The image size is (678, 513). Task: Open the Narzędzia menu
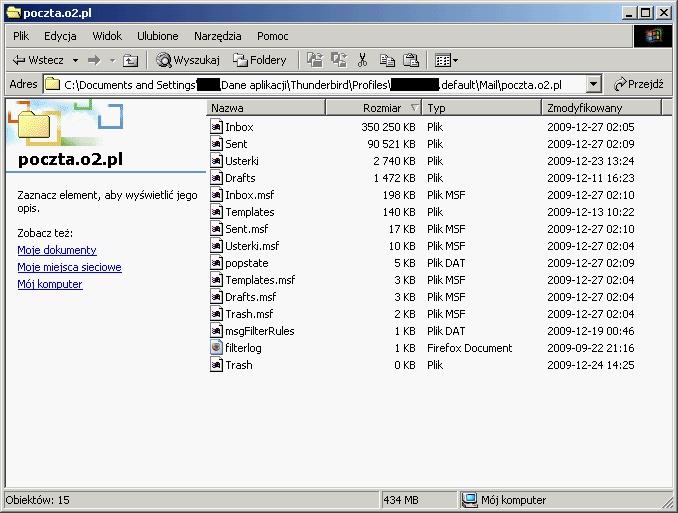pos(217,36)
